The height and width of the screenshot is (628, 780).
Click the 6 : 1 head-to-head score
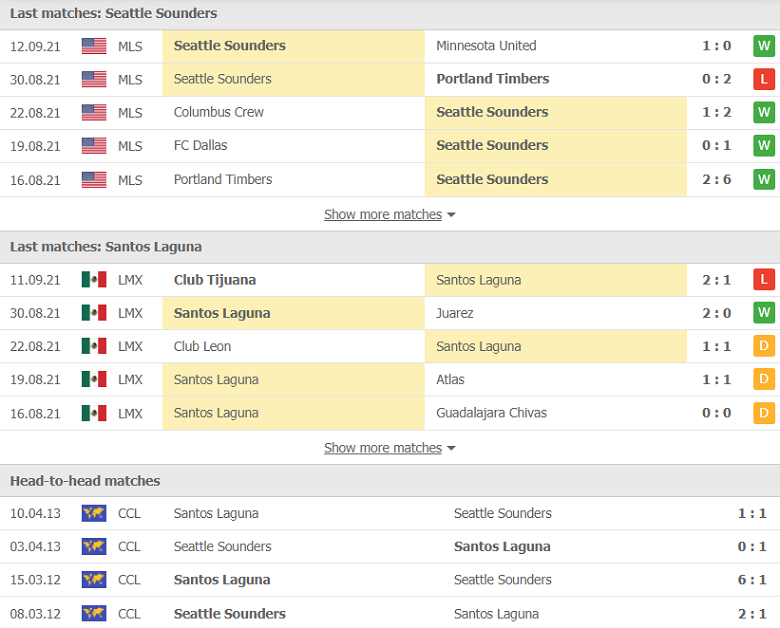[x=752, y=580]
